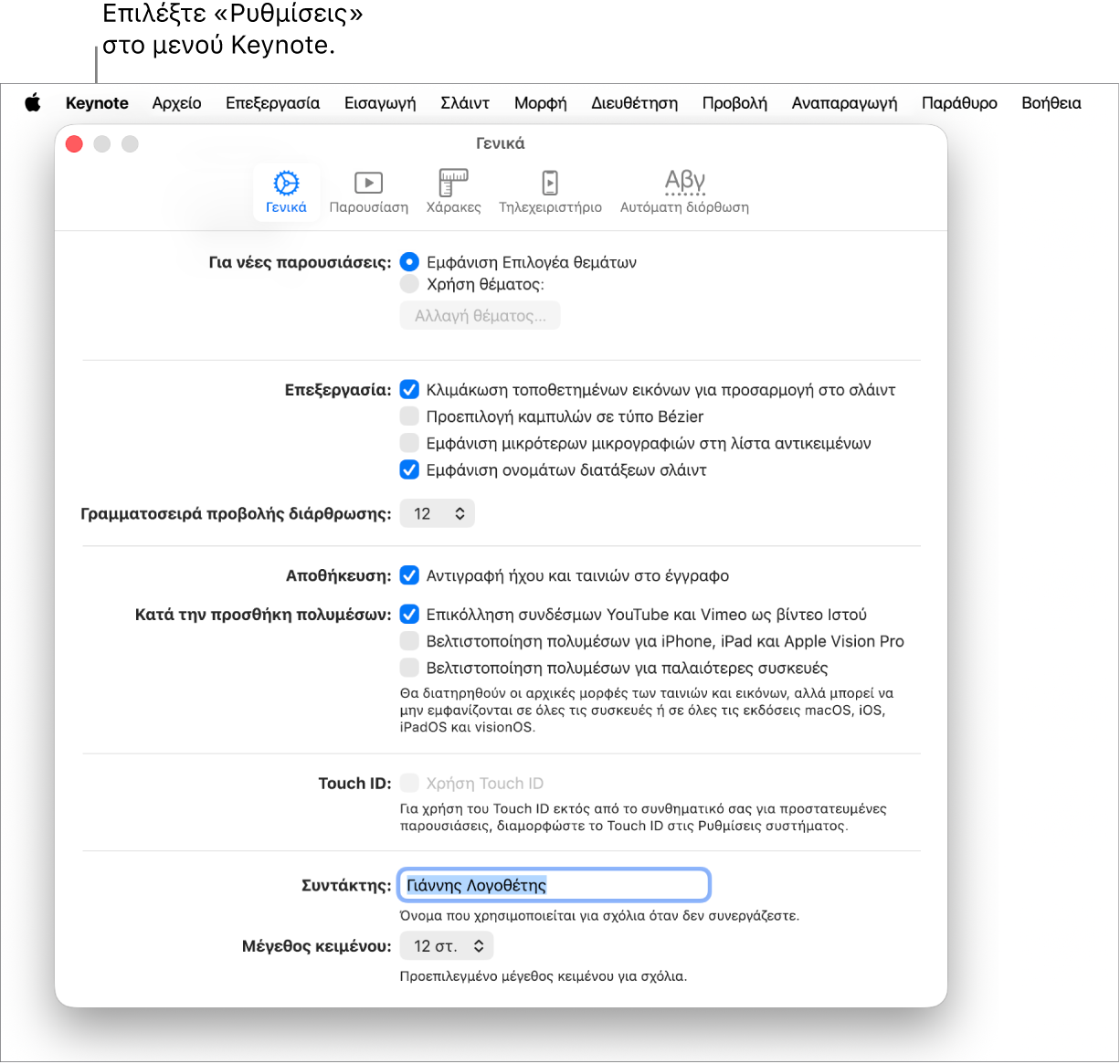Open the Keynote menu
Screen dimensions: 1120x1064
97,103
